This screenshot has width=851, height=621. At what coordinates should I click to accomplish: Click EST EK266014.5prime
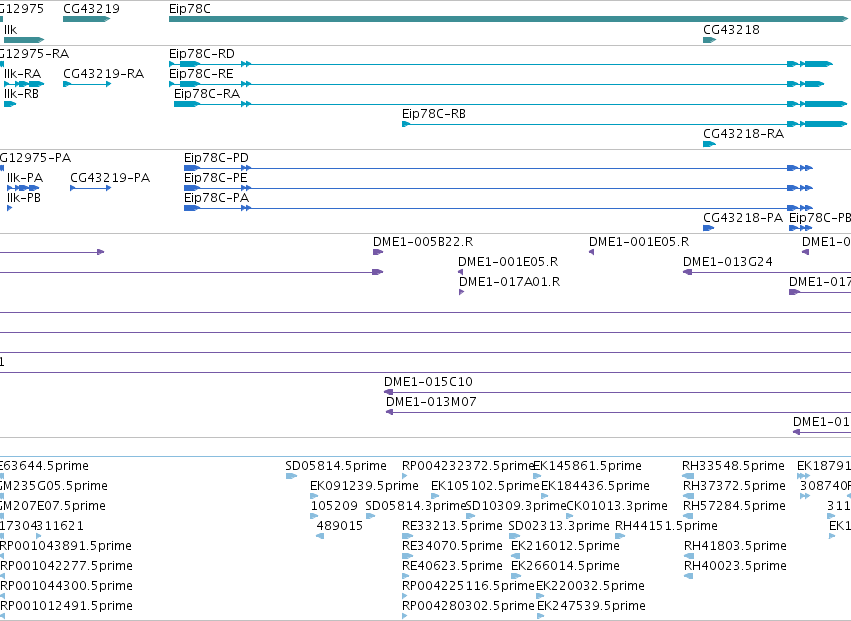[566, 567]
